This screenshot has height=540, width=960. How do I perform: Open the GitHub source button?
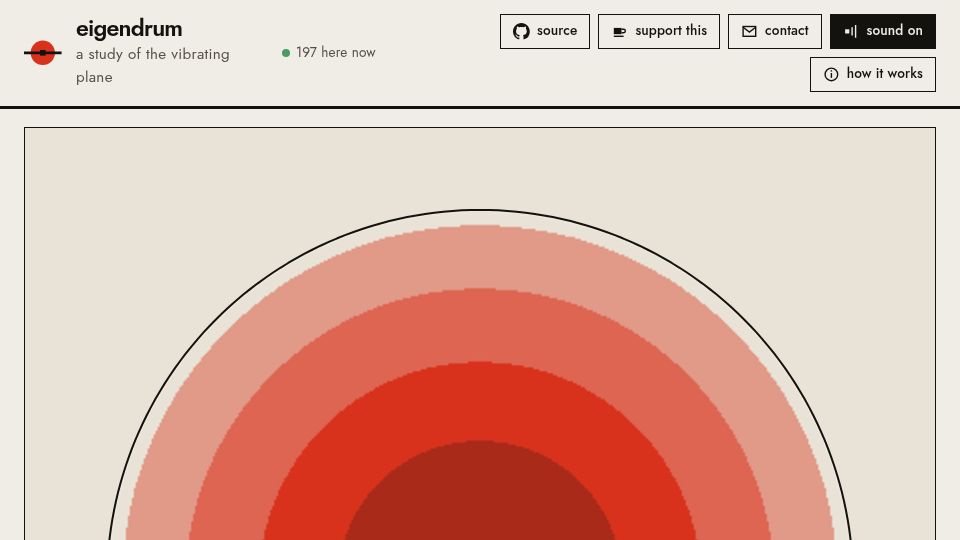click(x=545, y=31)
